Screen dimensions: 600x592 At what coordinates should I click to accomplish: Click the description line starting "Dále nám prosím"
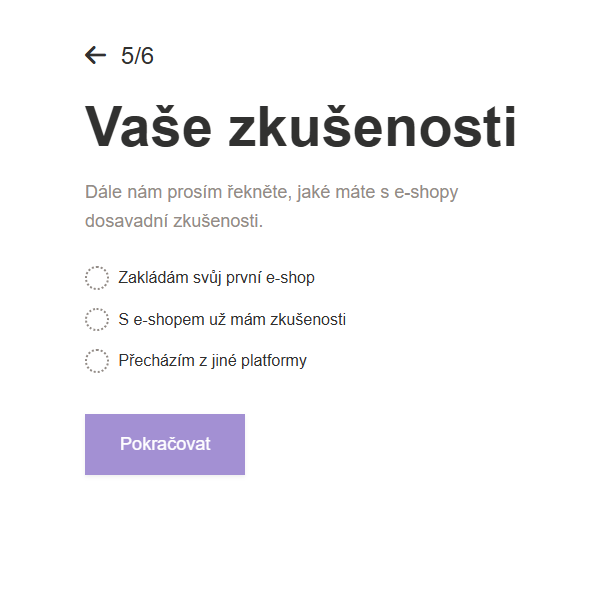[270, 191]
